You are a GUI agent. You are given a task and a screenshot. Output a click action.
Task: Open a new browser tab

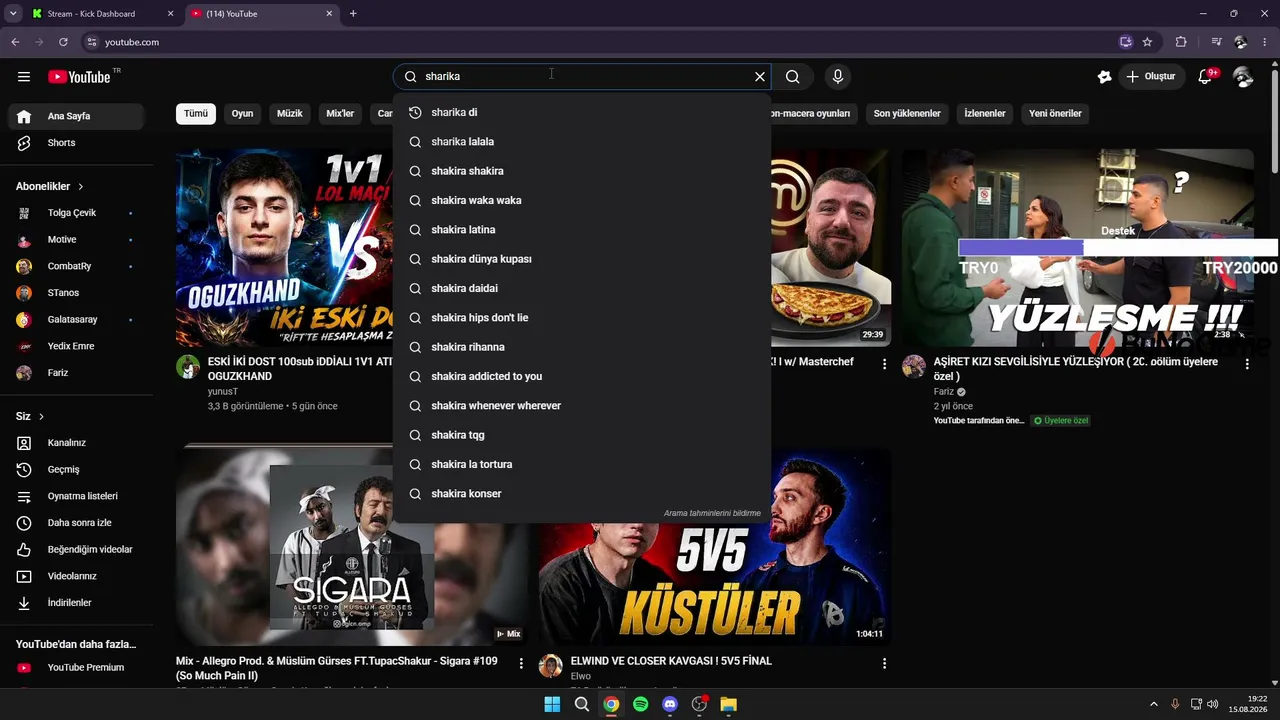pos(353,14)
